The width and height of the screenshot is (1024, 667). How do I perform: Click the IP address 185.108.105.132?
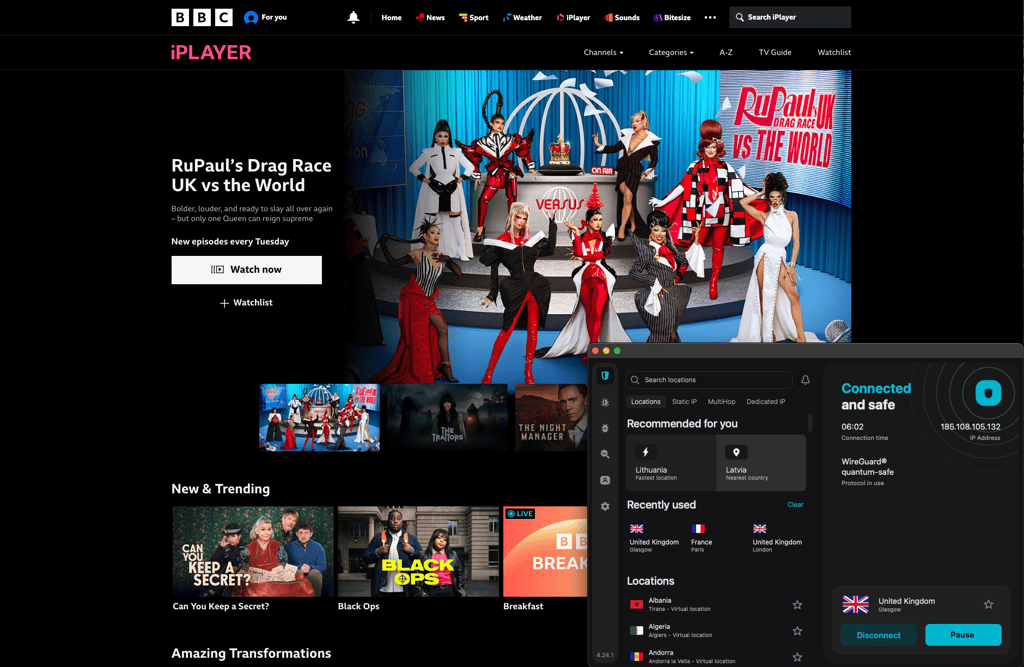970,427
